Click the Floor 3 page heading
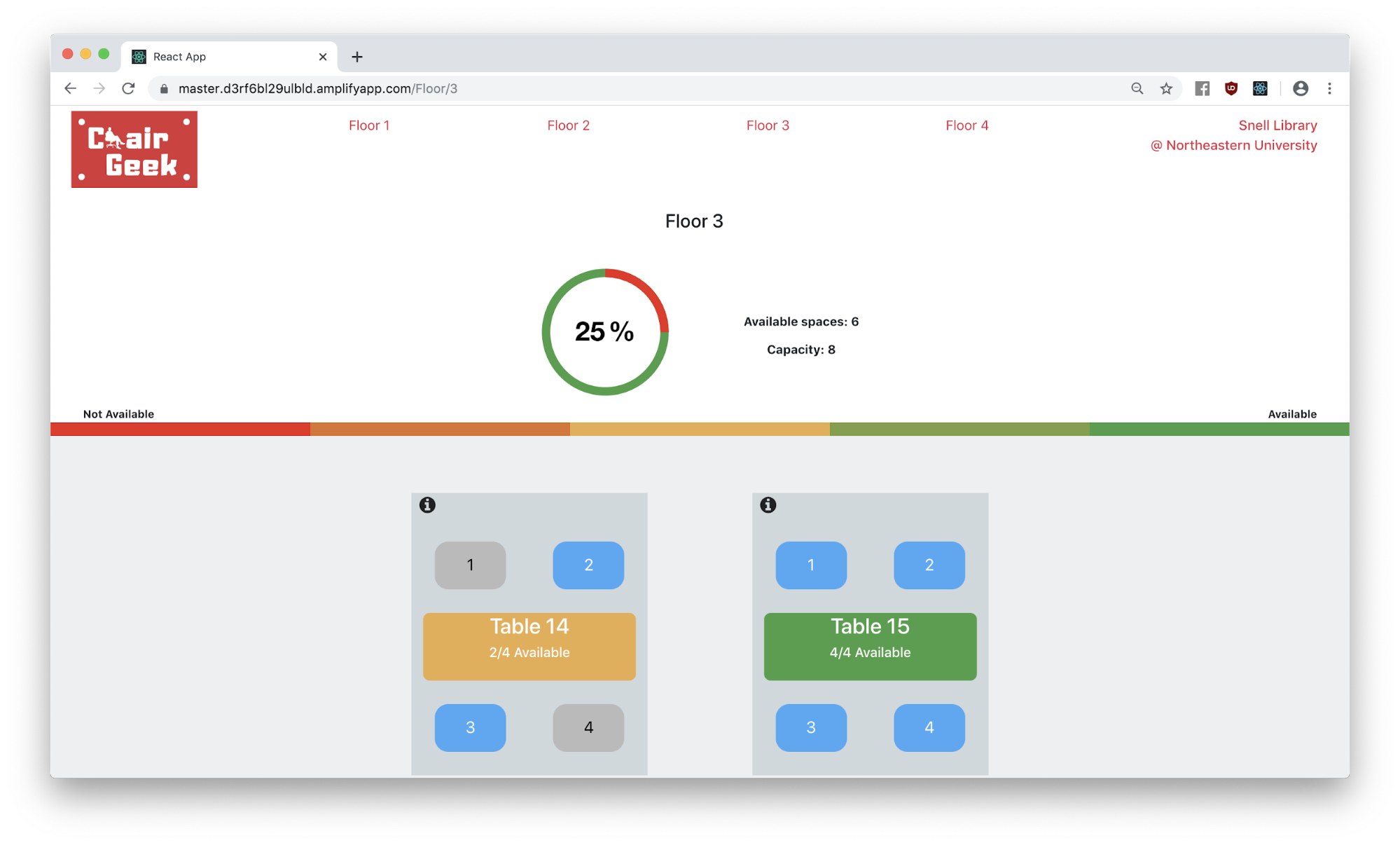The image size is (1400, 845). 694,221
